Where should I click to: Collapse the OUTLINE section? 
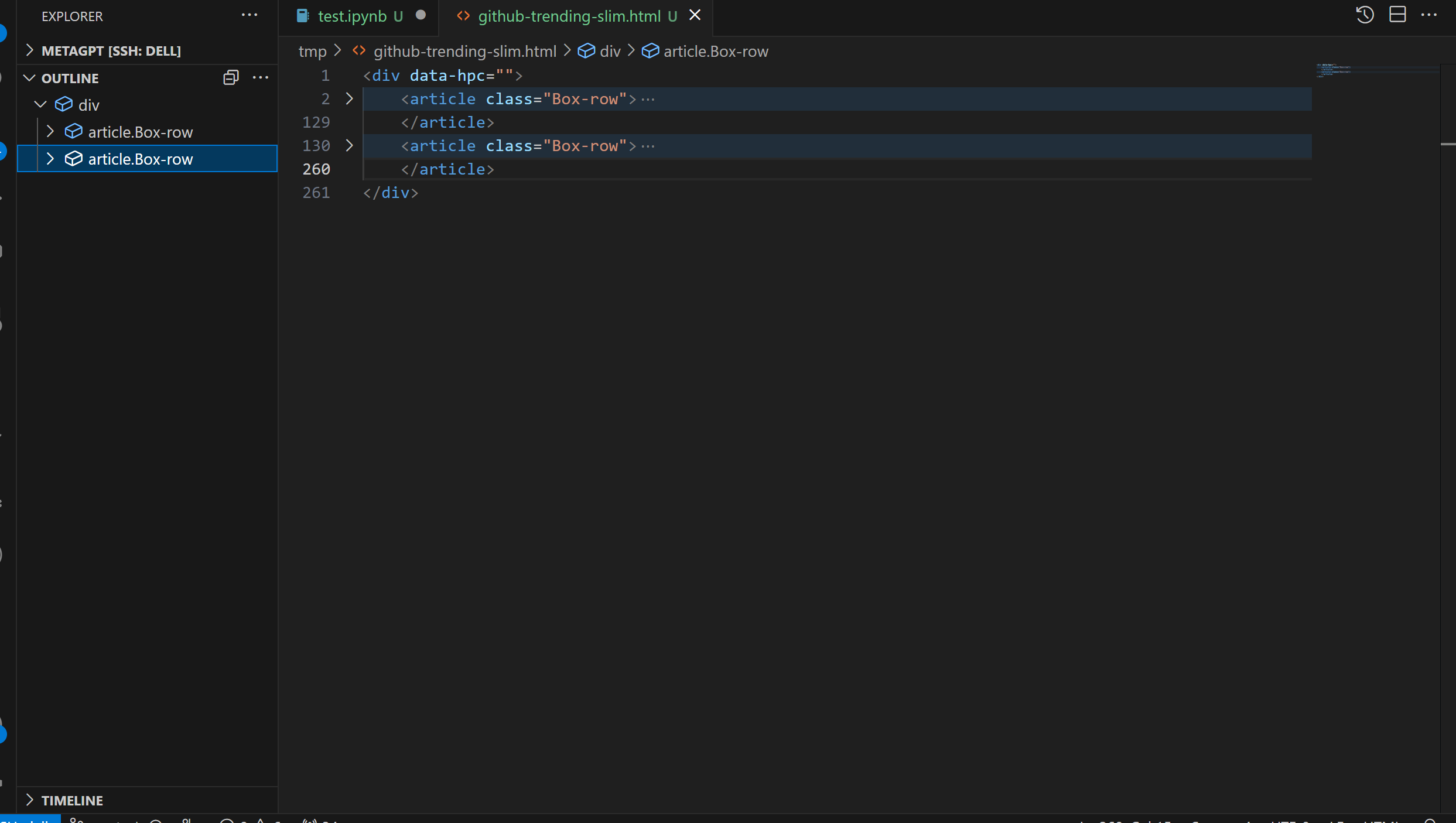click(x=29, y=78)
